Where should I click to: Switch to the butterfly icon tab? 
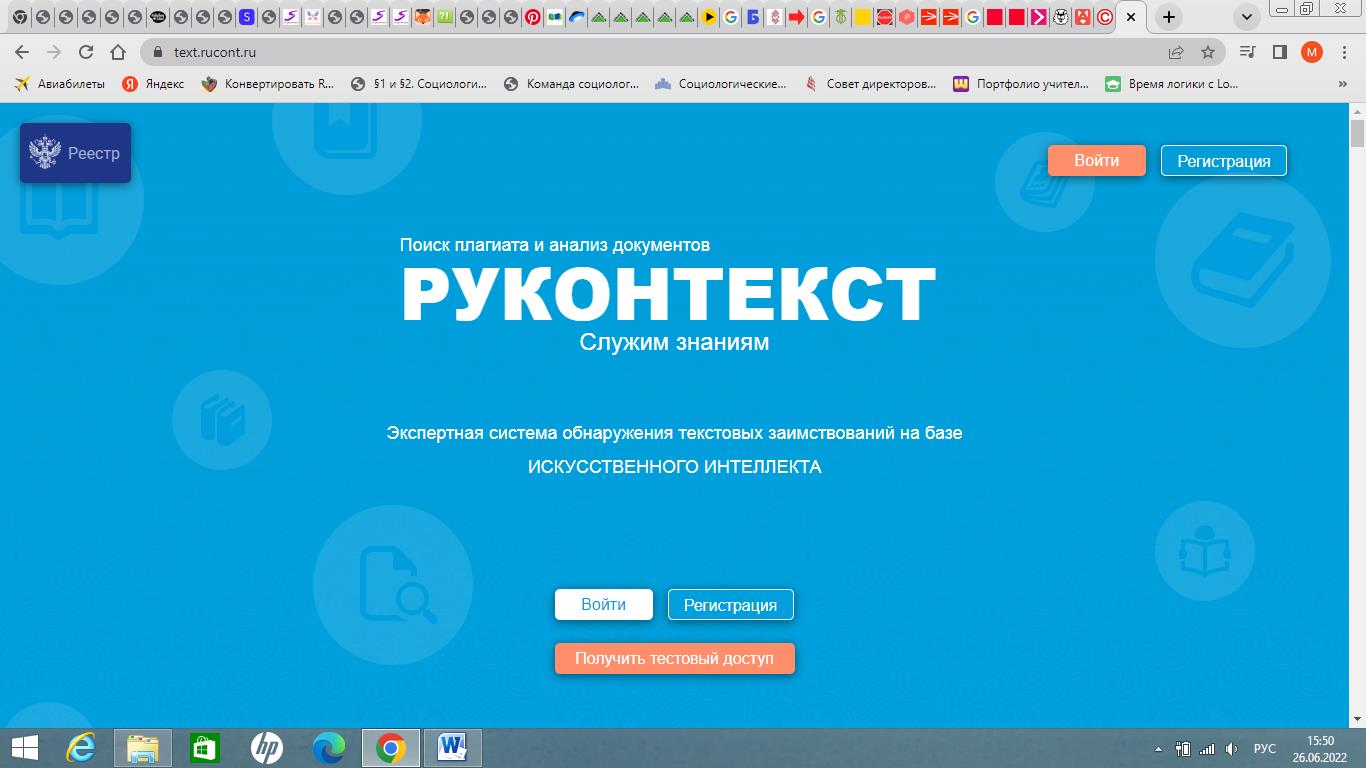pyautogui.click(x=312, y=17)
